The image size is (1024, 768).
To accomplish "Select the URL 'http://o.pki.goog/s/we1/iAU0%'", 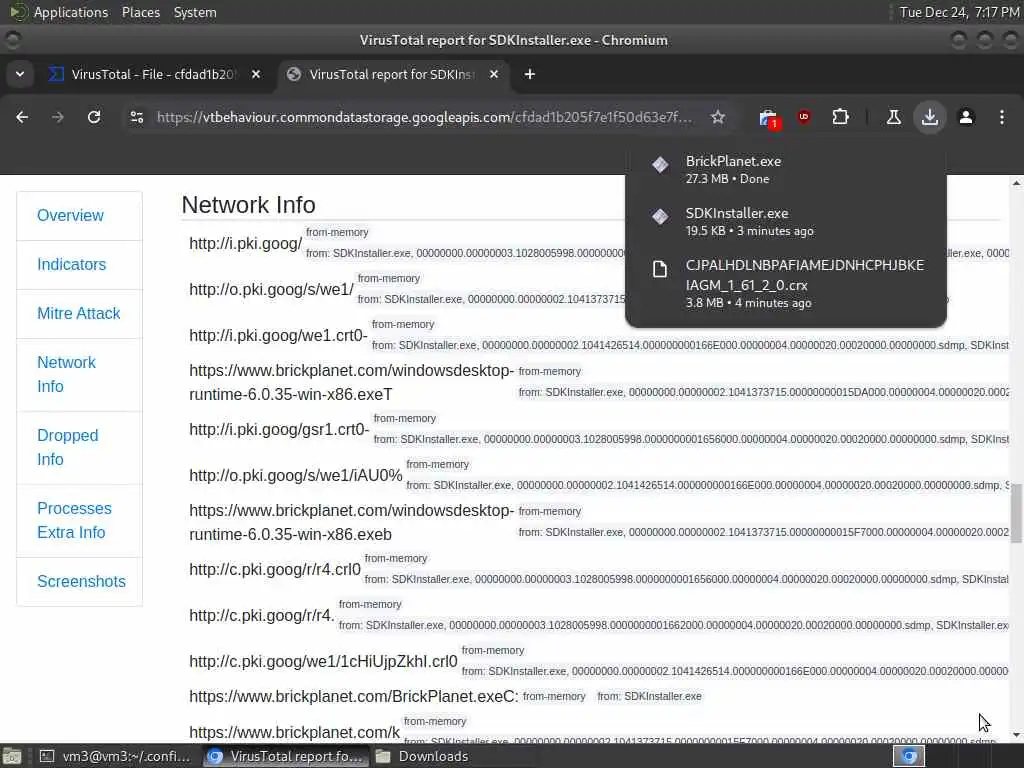I will [x=296, y=475].
